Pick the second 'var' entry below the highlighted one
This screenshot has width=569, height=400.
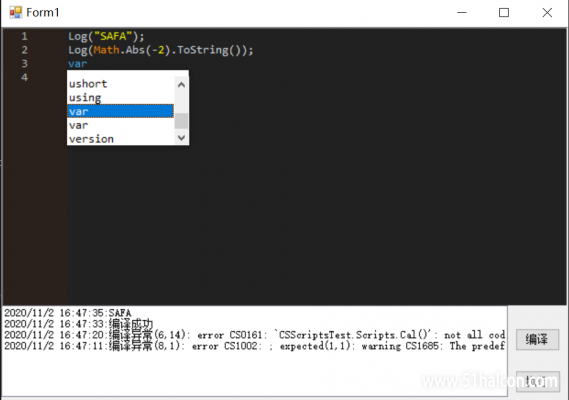tap(120, 125)
